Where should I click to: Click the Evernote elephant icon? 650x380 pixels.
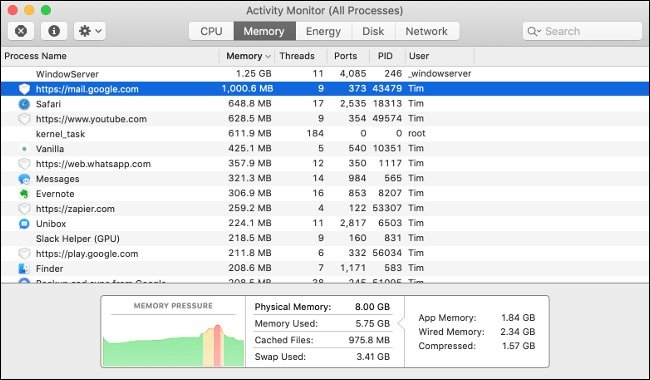[24, 194]
